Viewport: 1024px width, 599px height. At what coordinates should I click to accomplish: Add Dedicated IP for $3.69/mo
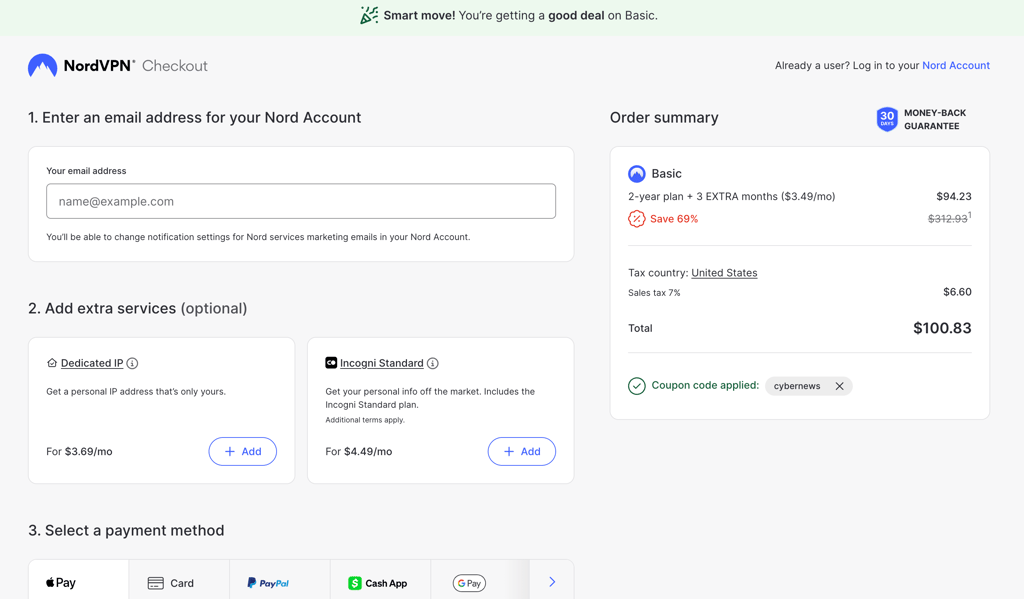pyautogui.click(x=243, y=451)
